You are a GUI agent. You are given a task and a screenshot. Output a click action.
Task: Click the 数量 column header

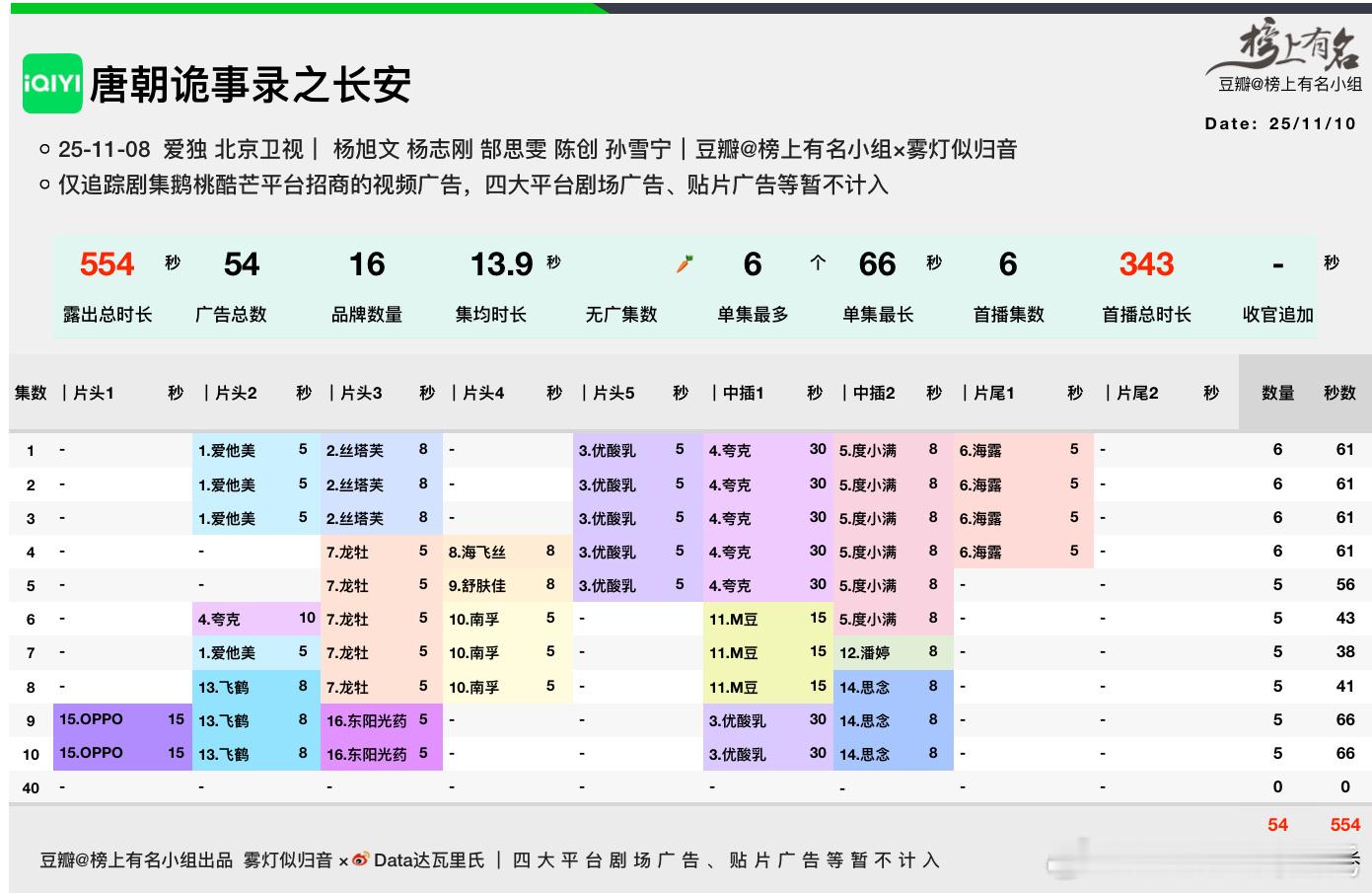[x=1277, y=393]
